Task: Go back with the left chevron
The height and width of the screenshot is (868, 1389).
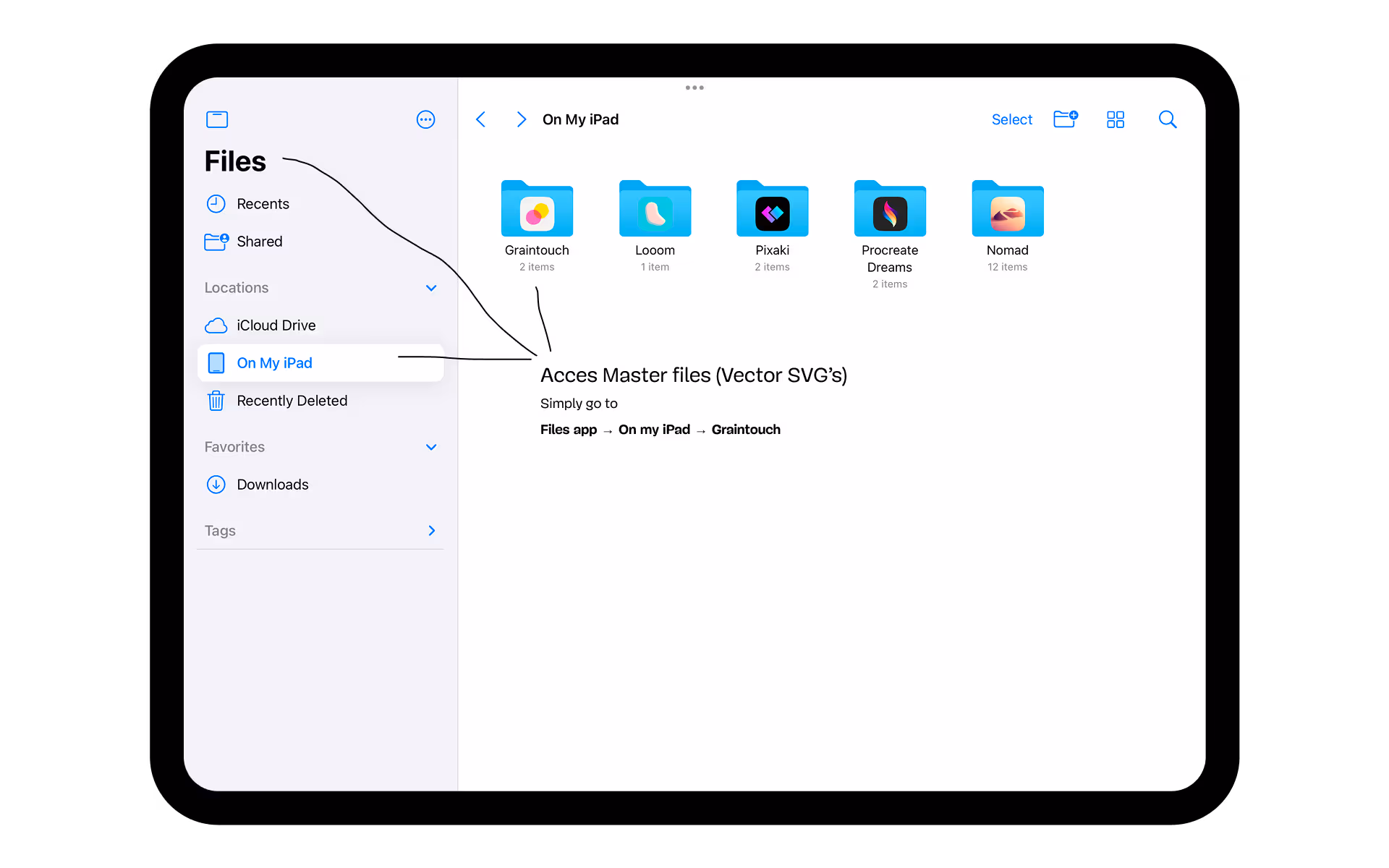Action: [480, 119]
